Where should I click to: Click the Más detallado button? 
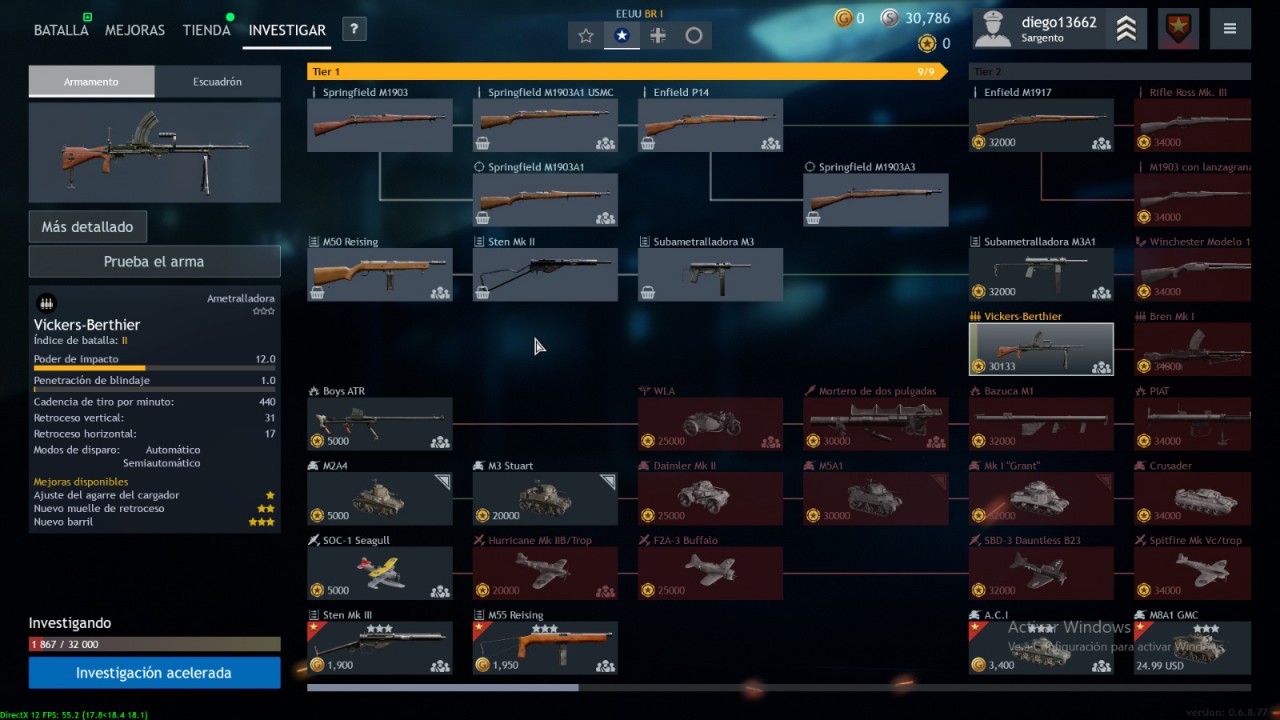tap(87, 227)
